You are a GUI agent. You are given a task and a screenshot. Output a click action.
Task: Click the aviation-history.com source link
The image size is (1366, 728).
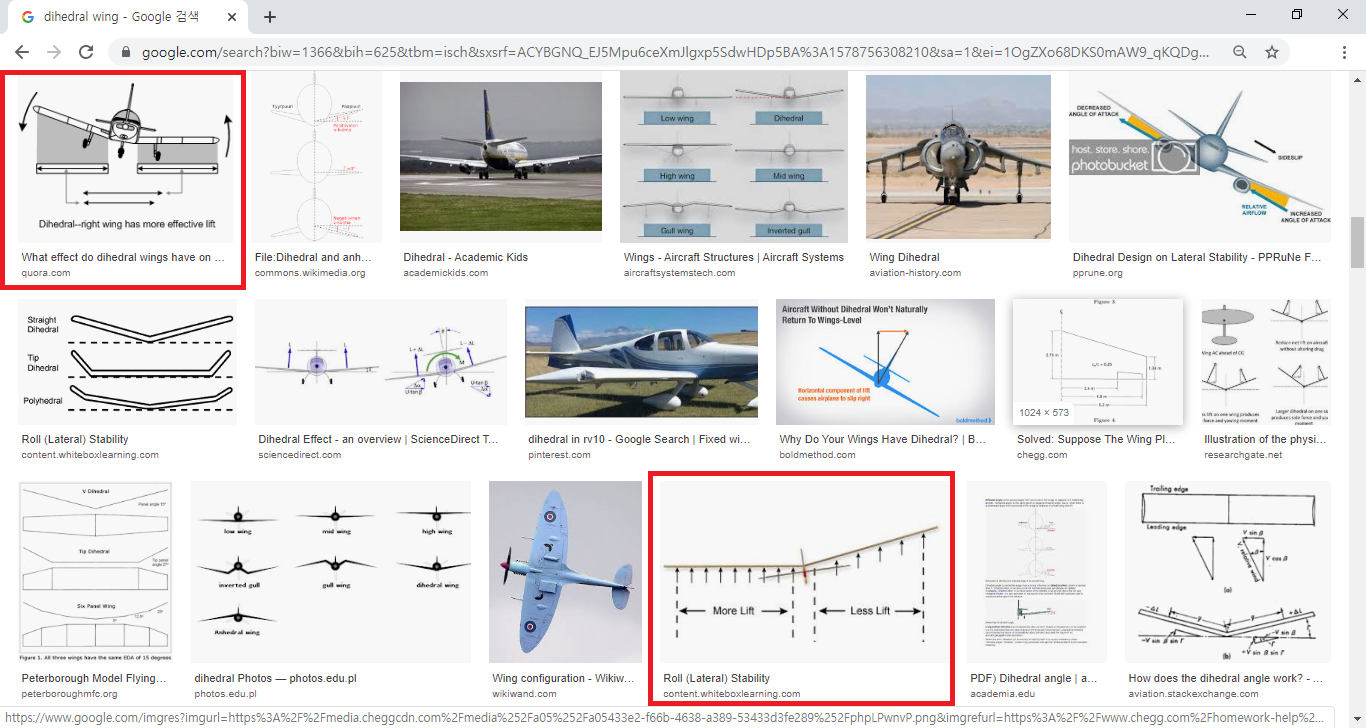pos(915,273)
